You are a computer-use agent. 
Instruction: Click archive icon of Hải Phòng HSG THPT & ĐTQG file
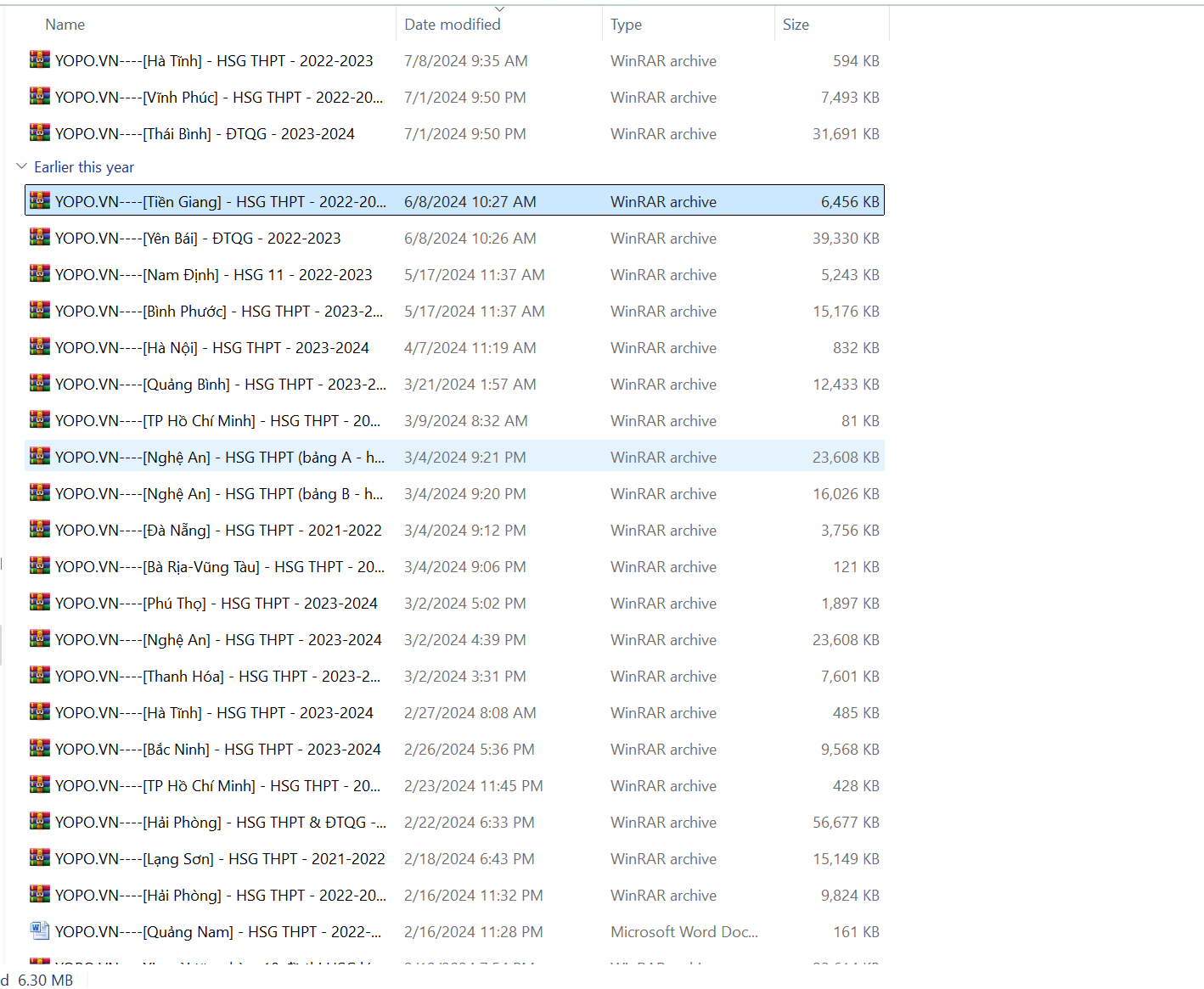pos(40,821)
